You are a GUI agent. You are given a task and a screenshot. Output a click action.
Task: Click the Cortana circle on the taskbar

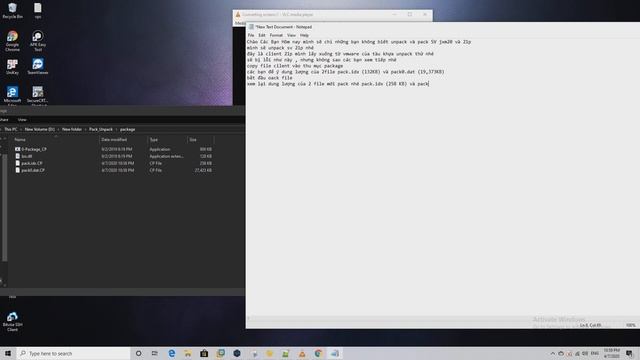138,353
